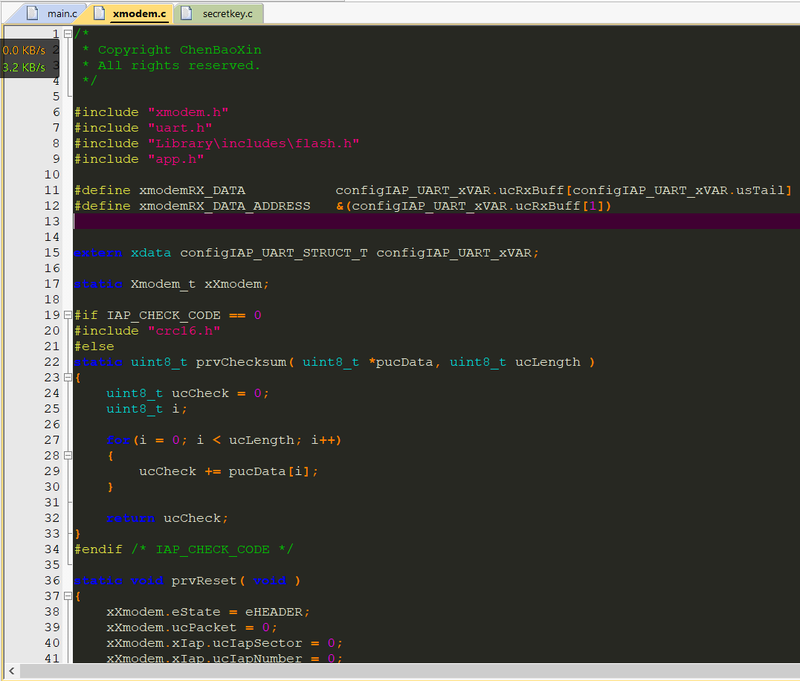Image resolution: width=800 pixels, height=681 pixels.
Task: Collapse the copyright comment fold at line 1
Action: pos(68,34)
